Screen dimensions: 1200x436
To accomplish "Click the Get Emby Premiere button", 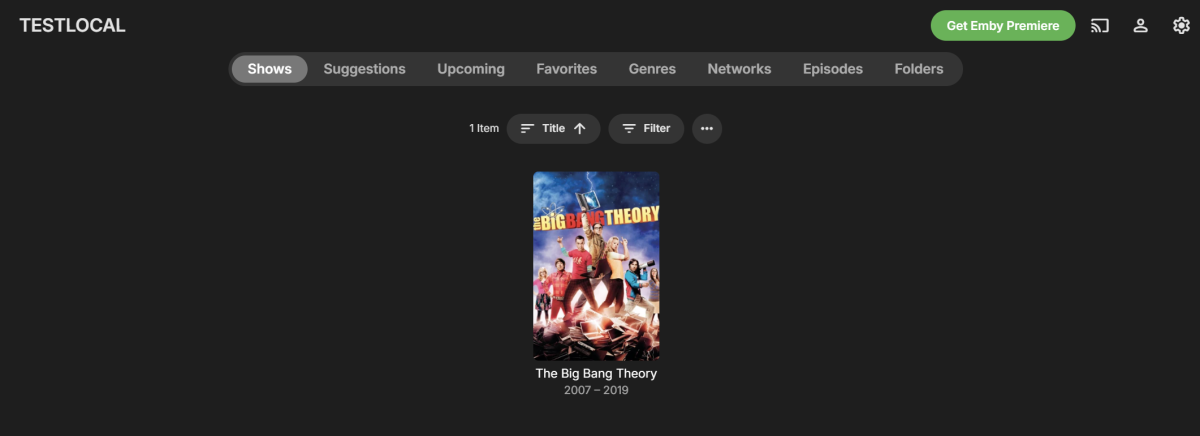I will click(1003, 26).
